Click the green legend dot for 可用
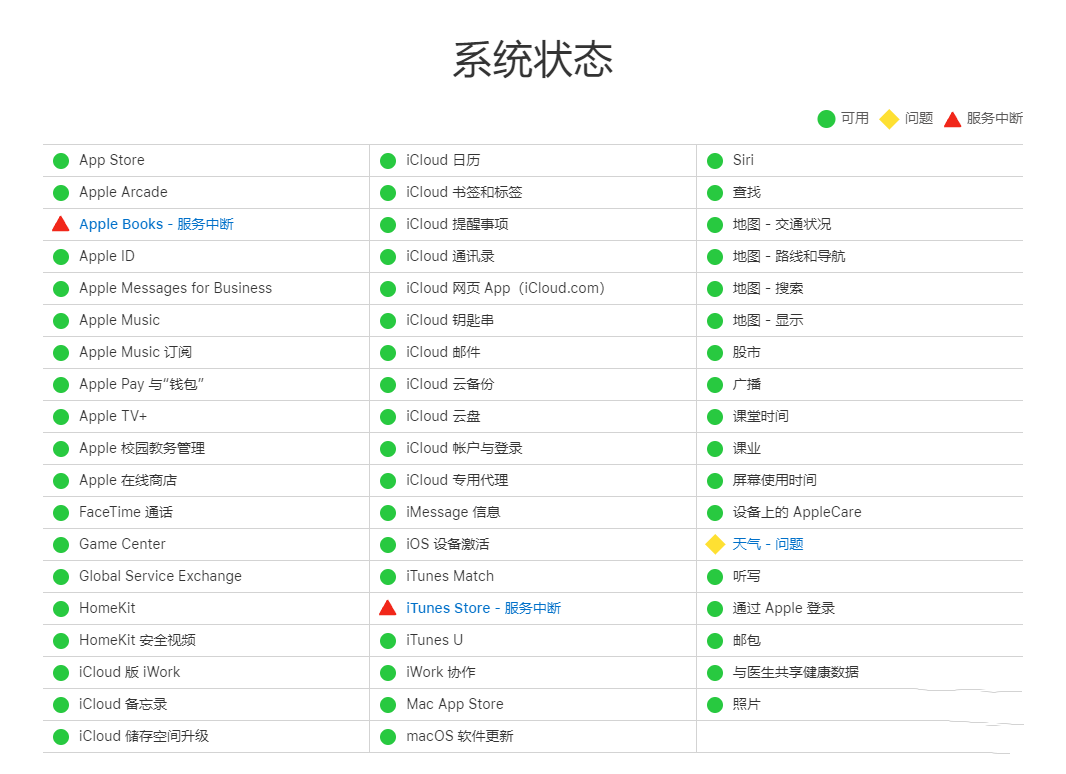Image resolution: width=1066 pixels, height=774 pixels. coord(826,118)
